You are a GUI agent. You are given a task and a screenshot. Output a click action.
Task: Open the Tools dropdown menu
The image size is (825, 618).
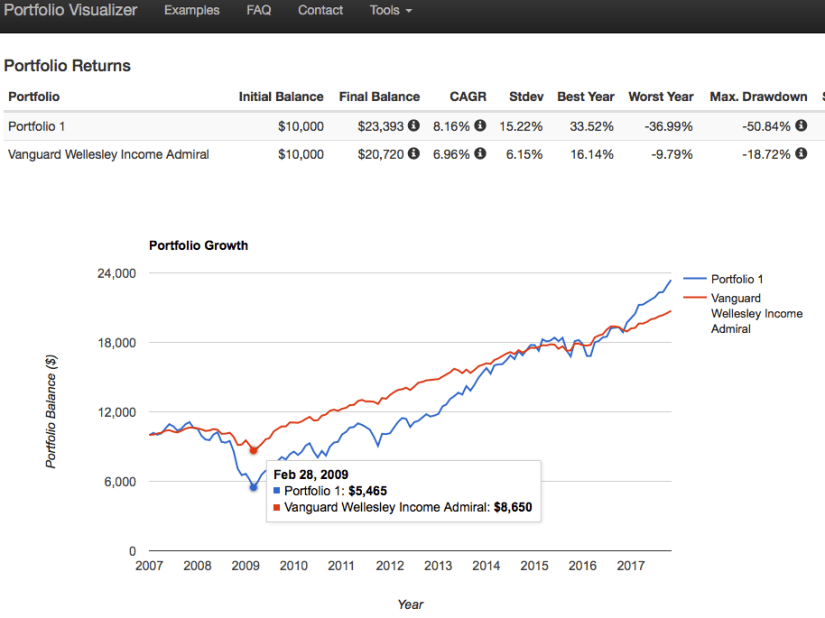pos(390,11)
